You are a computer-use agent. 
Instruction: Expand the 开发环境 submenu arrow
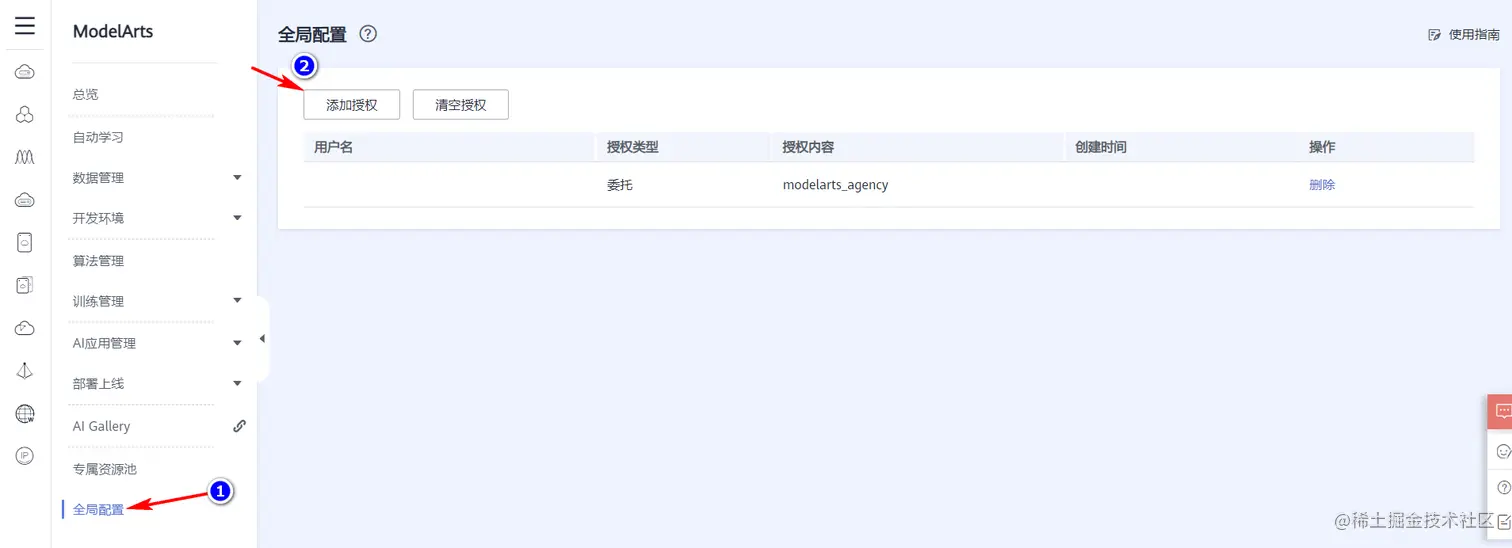237,218
